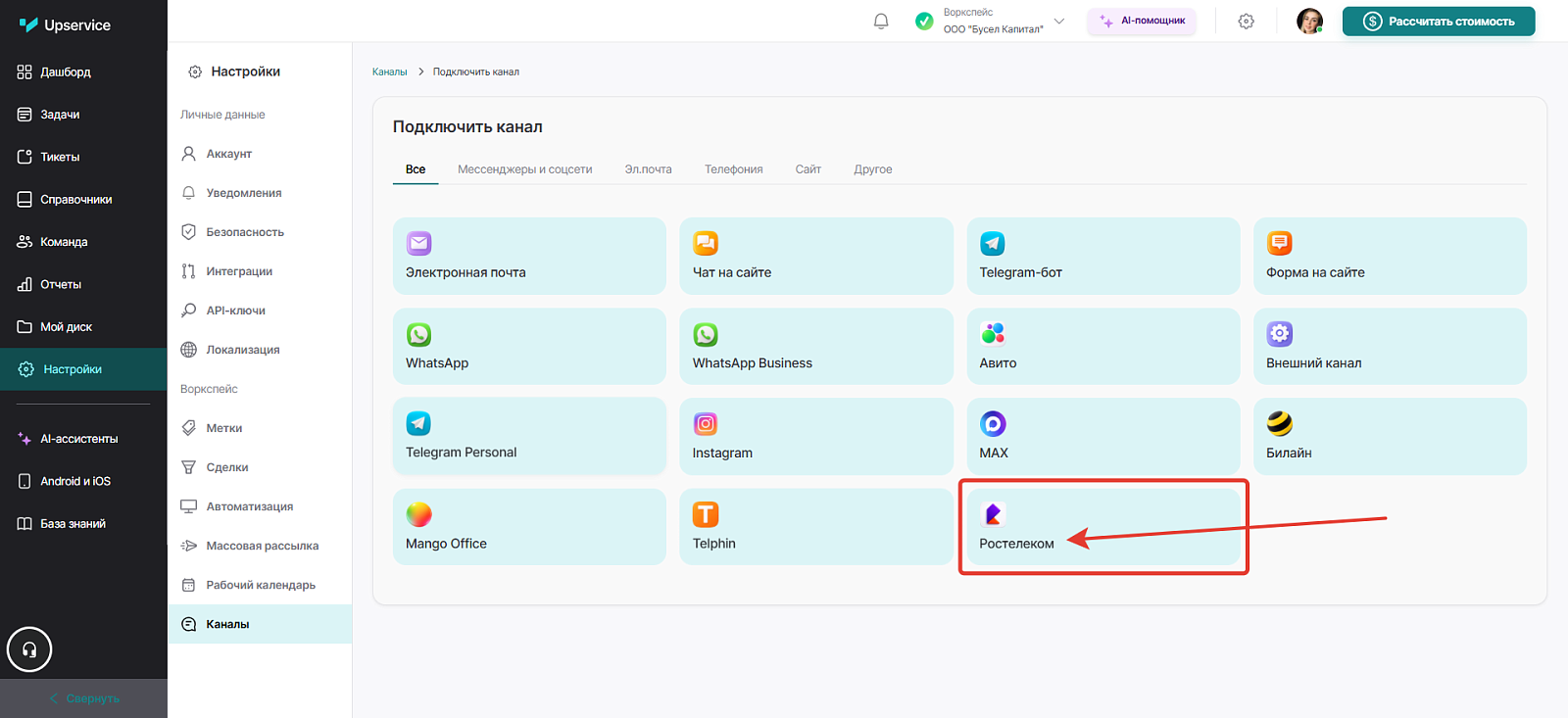Viewport: 1568px width, 718px height.
Task: Connect the Telegram-бот channel
Action: click(1103, 256)
